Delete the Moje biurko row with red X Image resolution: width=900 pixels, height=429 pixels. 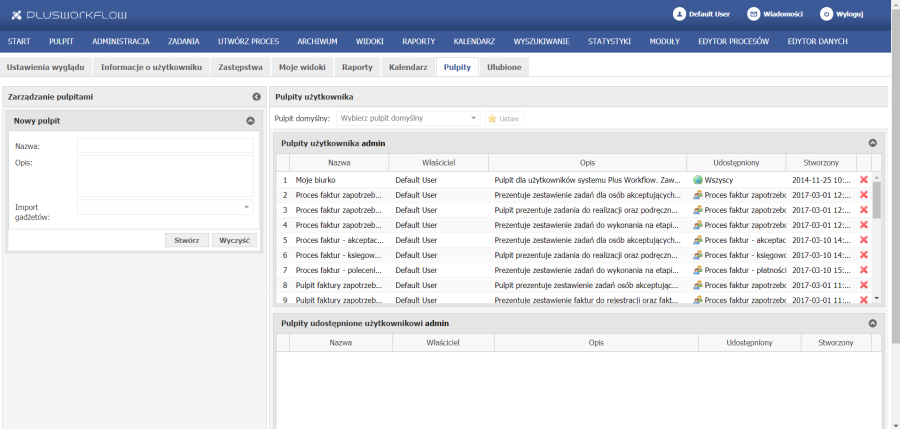tap(864, 180)
